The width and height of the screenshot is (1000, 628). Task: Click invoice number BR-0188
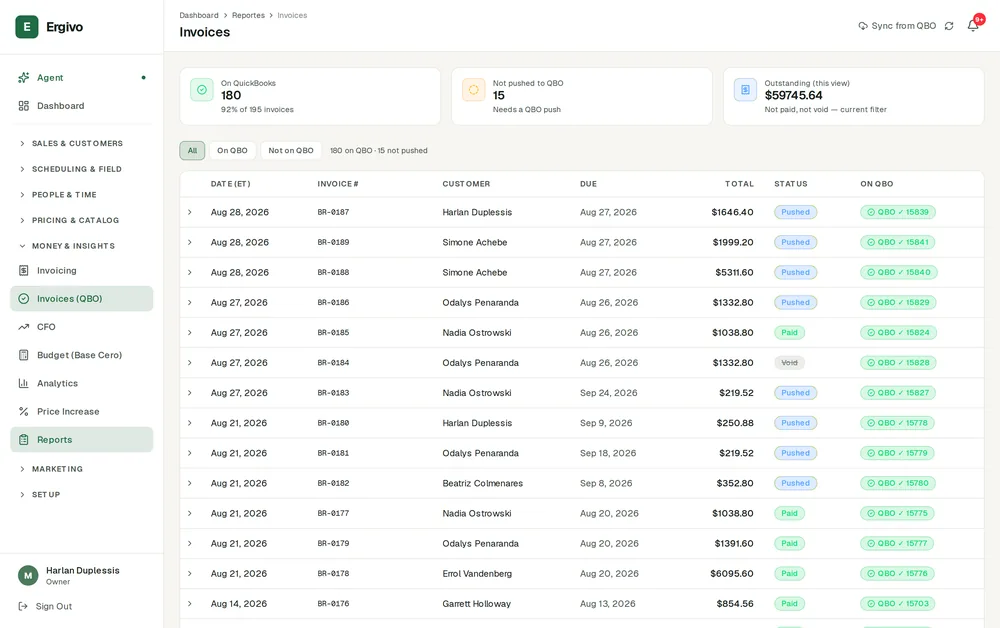point(333,272)
